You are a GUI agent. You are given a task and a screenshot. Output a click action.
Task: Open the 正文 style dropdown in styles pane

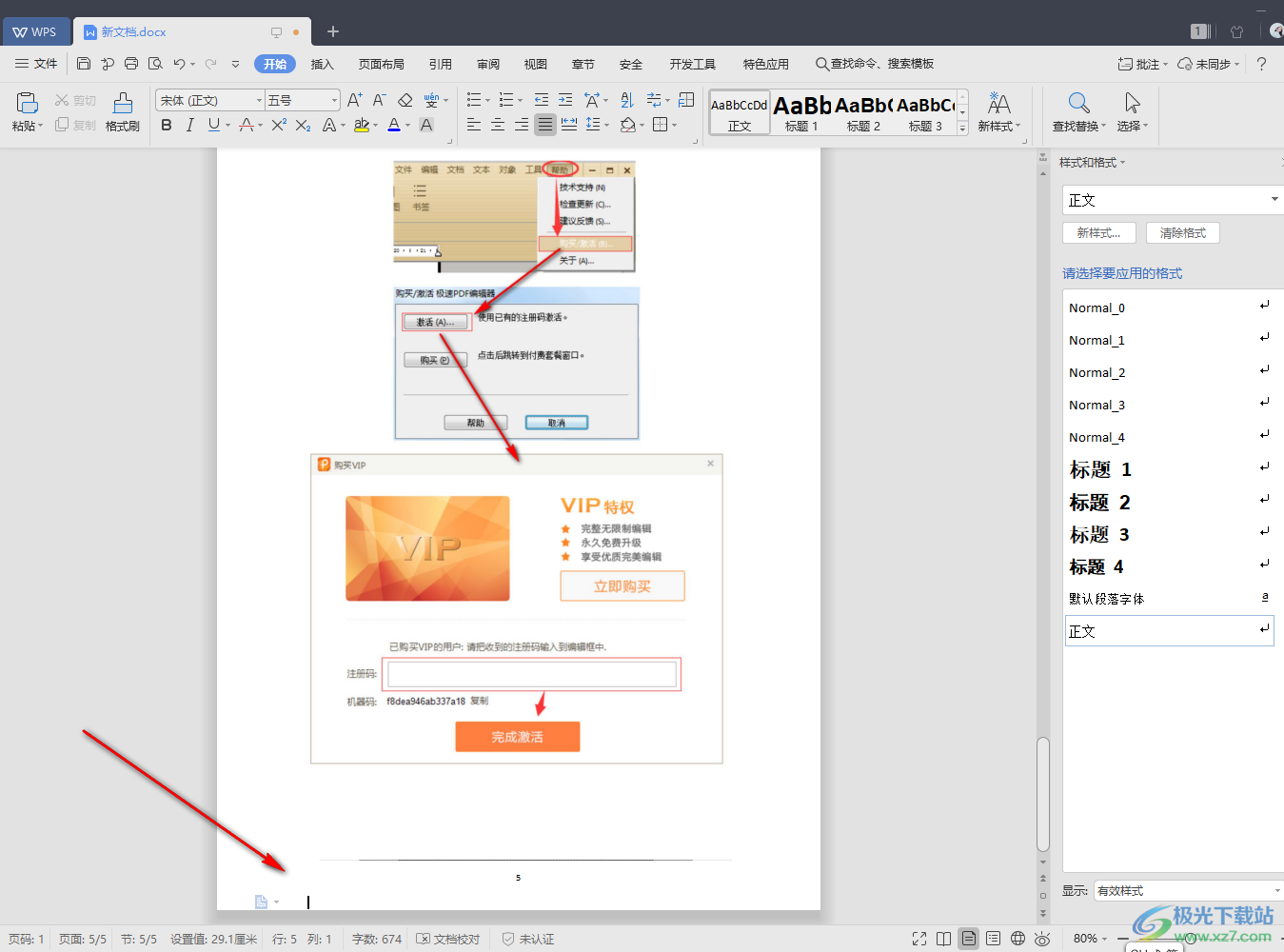tap(1274, 199)
